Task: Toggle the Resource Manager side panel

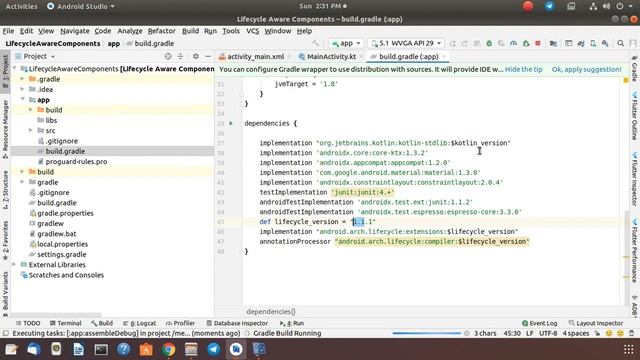Action: [5, 129]
